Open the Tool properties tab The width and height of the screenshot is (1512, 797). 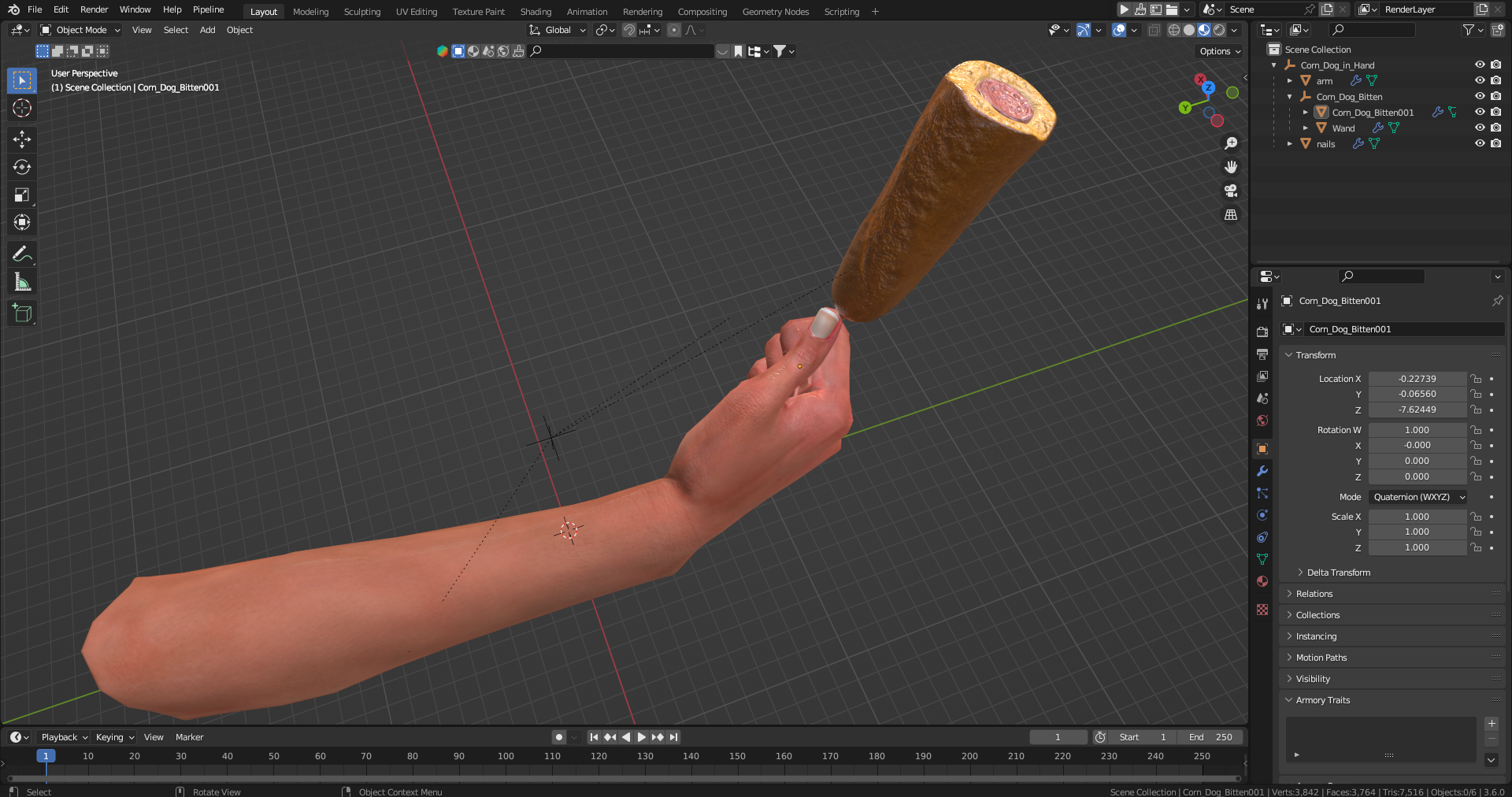click(x=1262, y=304)
